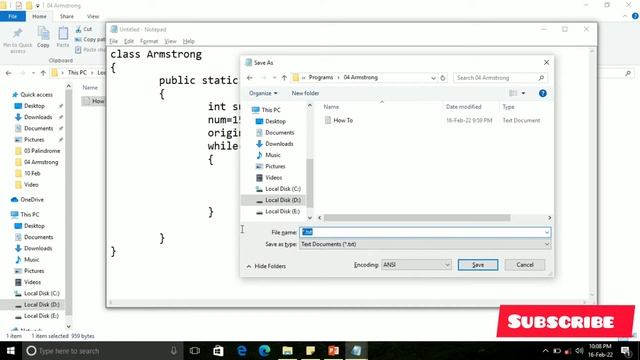Screen dimensions: 640x360
Task: Select Programs in the dialog breadcrumb
Action: click(321, 78)
